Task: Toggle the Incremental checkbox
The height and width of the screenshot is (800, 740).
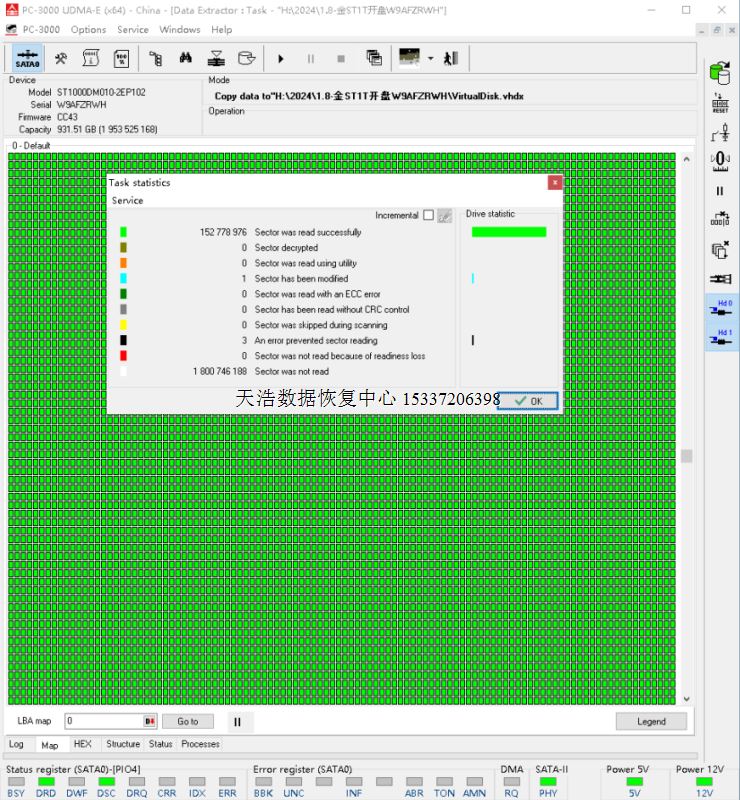Action: [428, 215]
